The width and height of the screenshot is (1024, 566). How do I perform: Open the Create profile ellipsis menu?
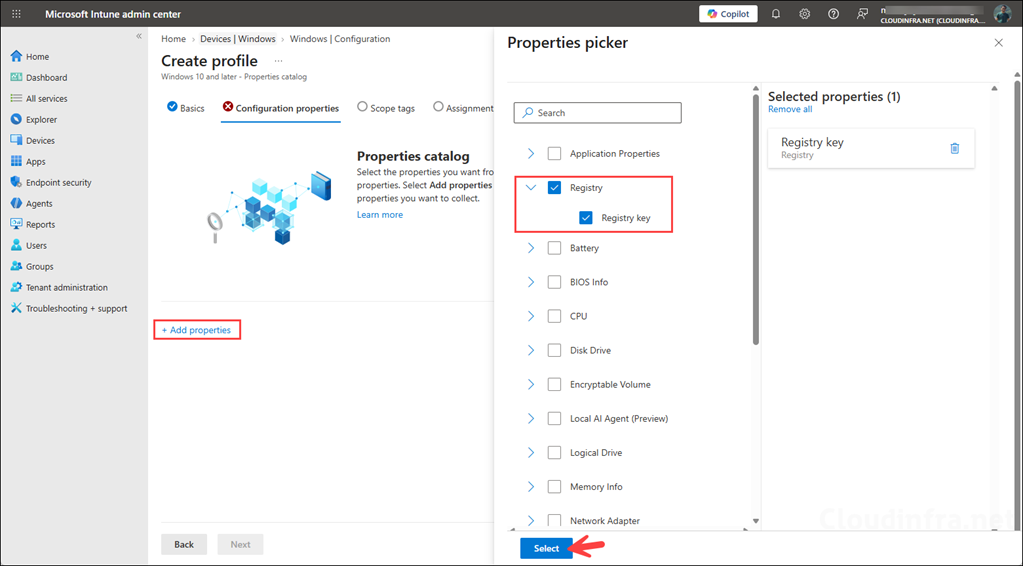[278, 61]
